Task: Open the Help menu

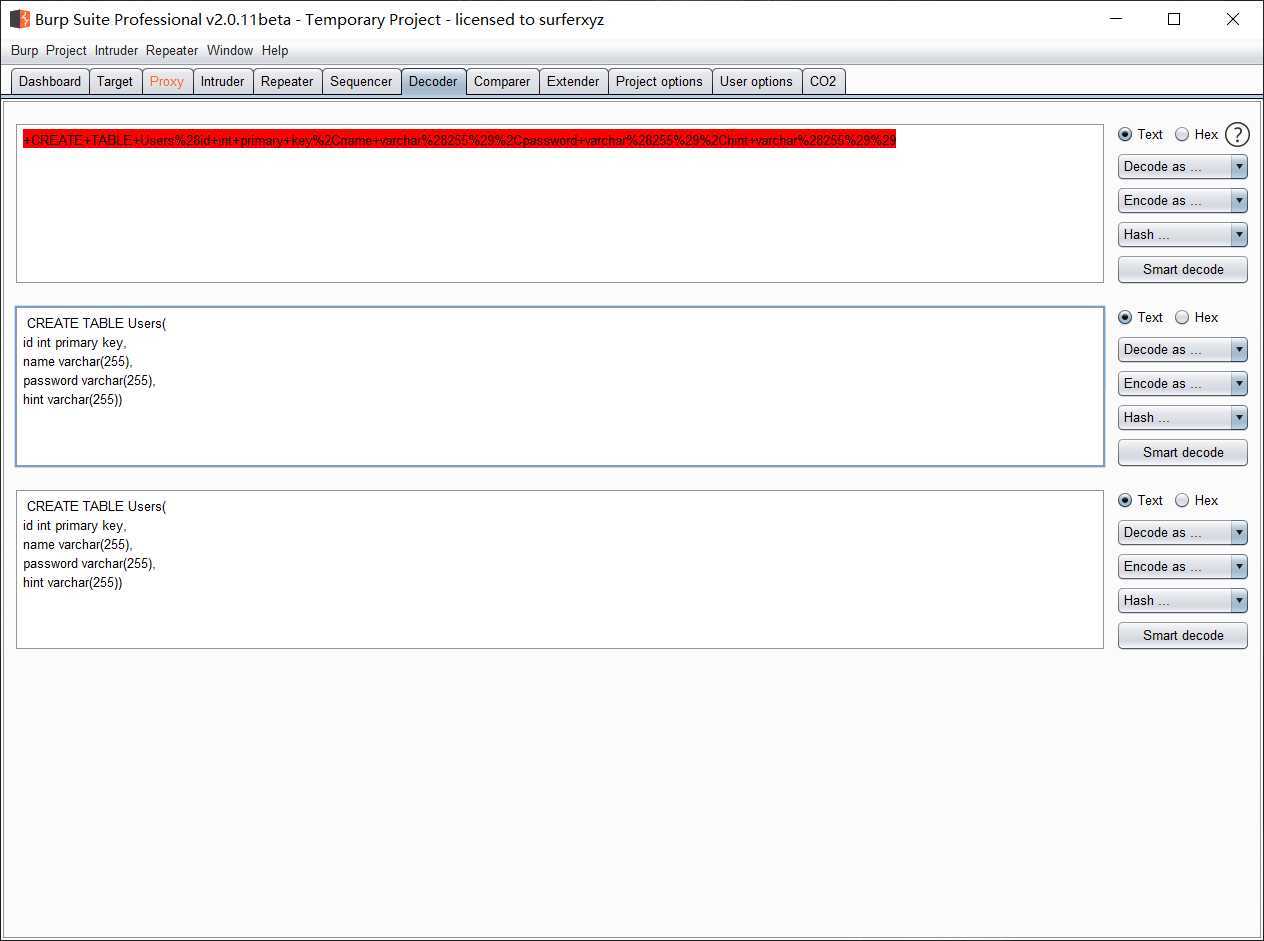Action: pyautogui.click(x=275, y=50)
